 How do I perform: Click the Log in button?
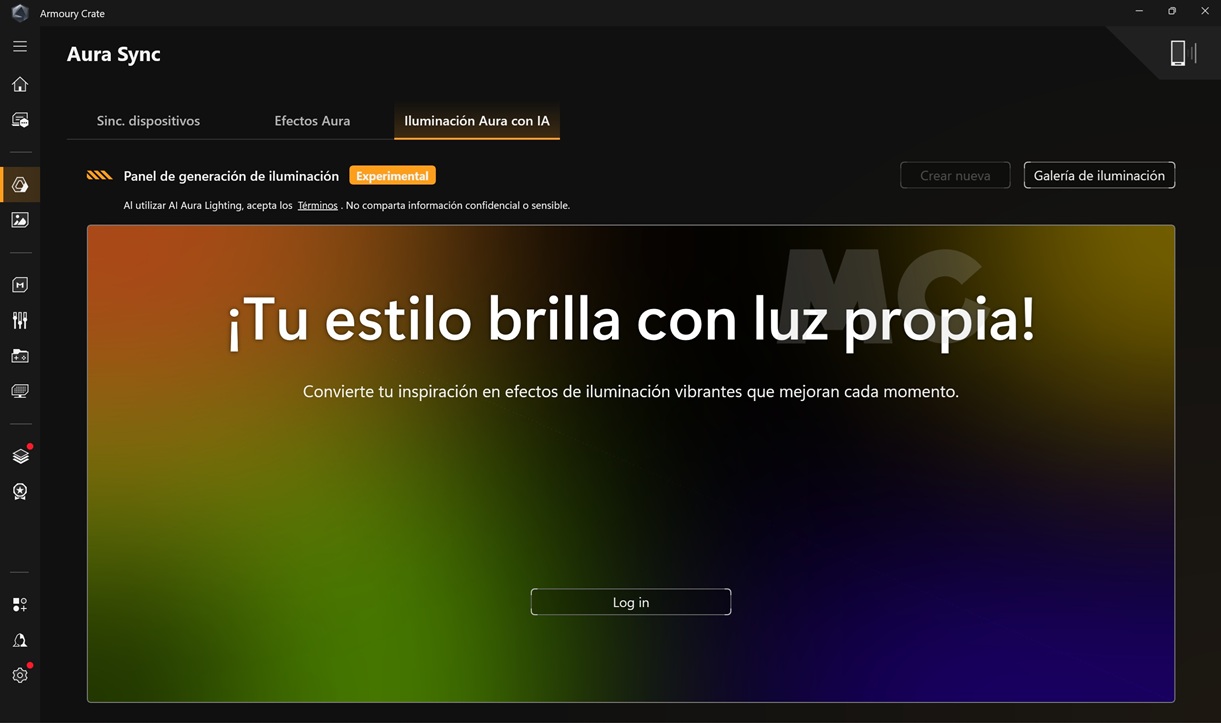point(631,602)
